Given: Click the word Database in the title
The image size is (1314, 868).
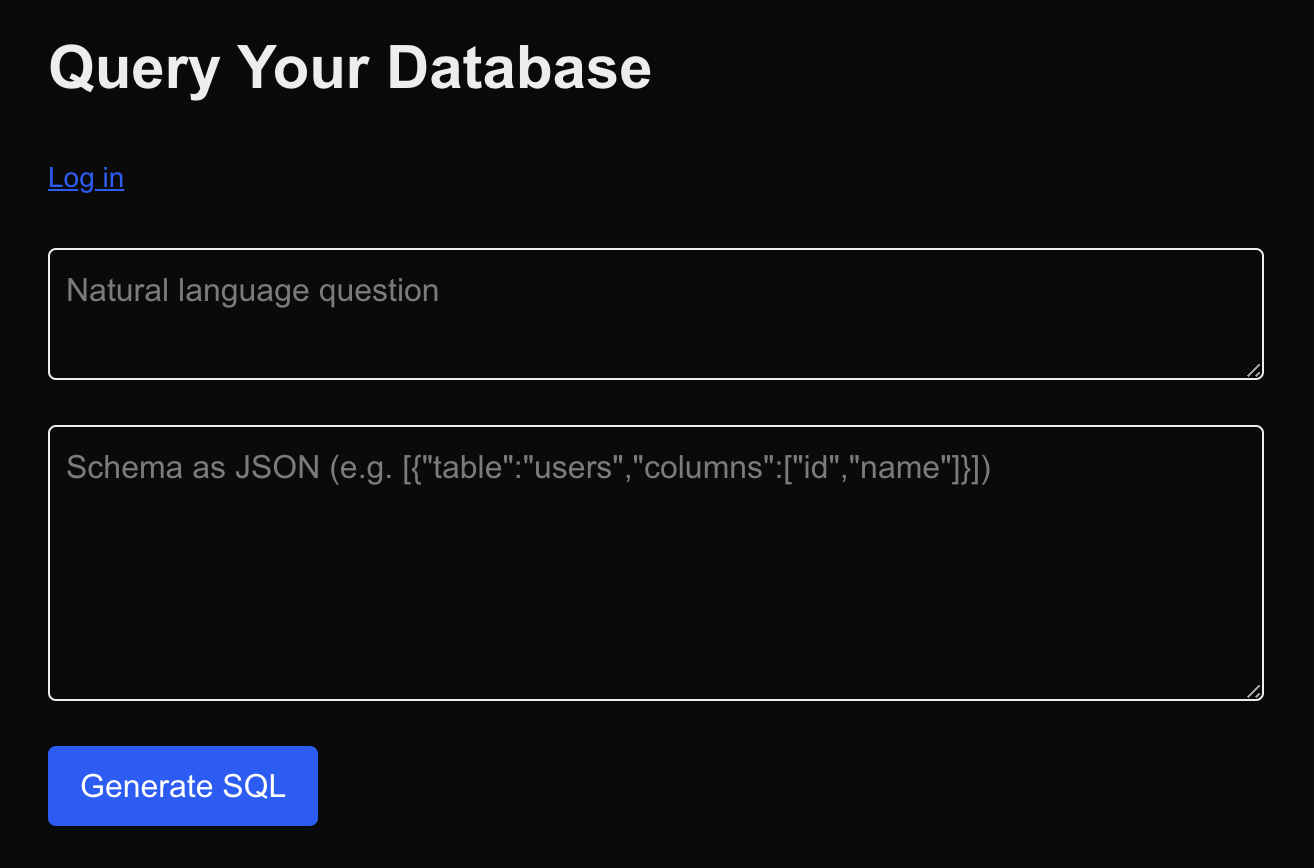Looking at the screenshot, I should point(519,68).
